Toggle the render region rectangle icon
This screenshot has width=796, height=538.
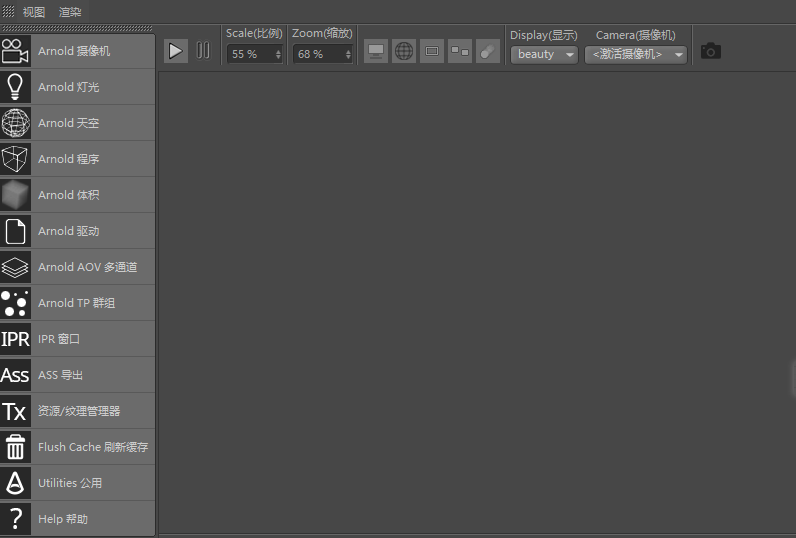click(432, 51)
